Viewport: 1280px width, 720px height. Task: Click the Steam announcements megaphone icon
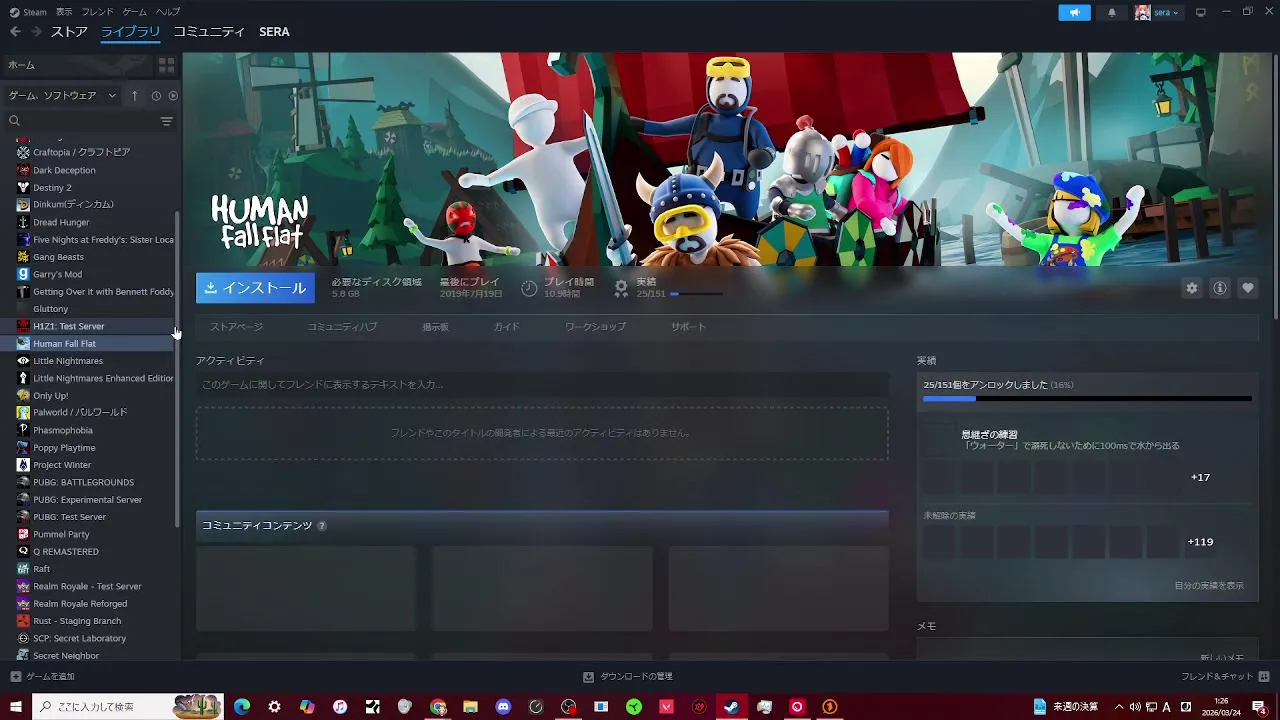pos(1074,12)
